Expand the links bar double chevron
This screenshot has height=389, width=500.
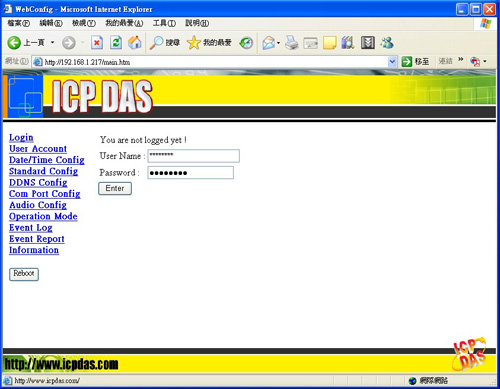coord(461,59)
